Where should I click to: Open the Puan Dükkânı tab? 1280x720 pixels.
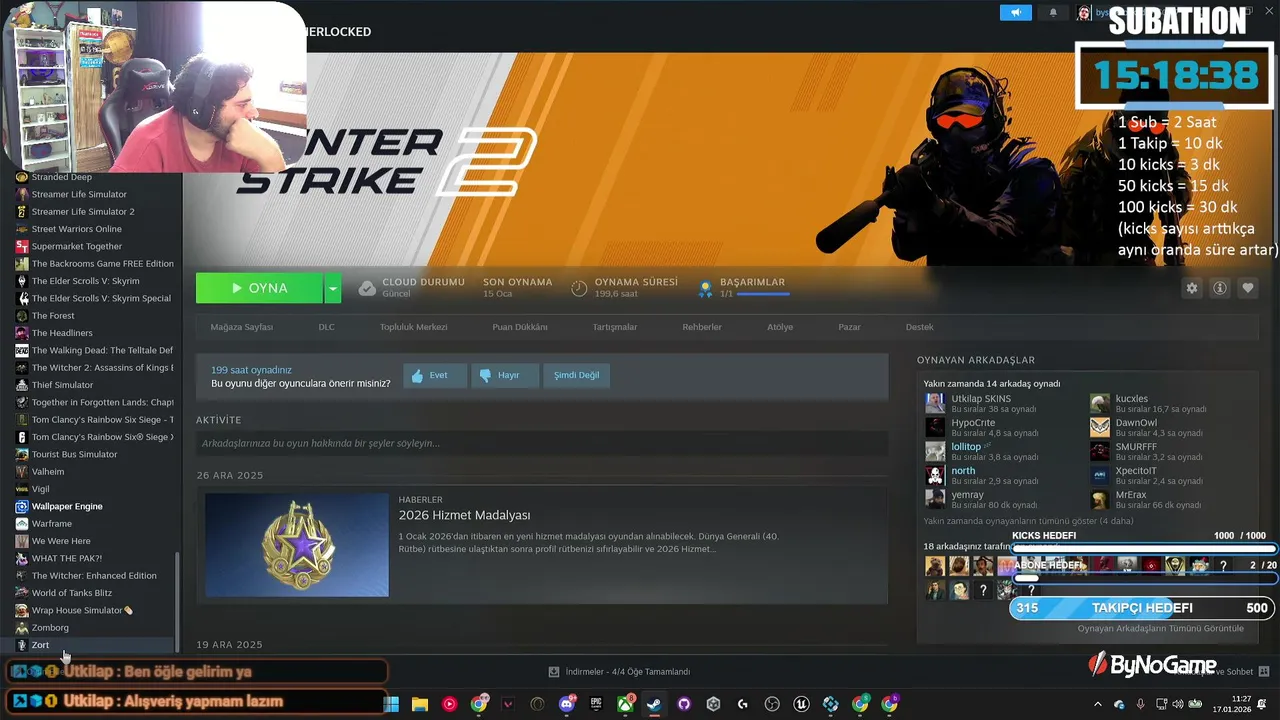pyautogui.click(x=520, y=327)
